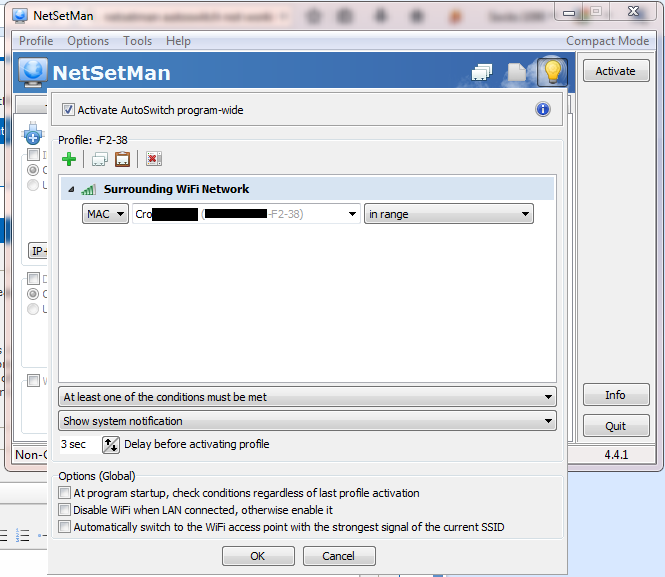665x577 pixels.
Task: Open the in range condition dropdown
Action: (x=448, y=214)
